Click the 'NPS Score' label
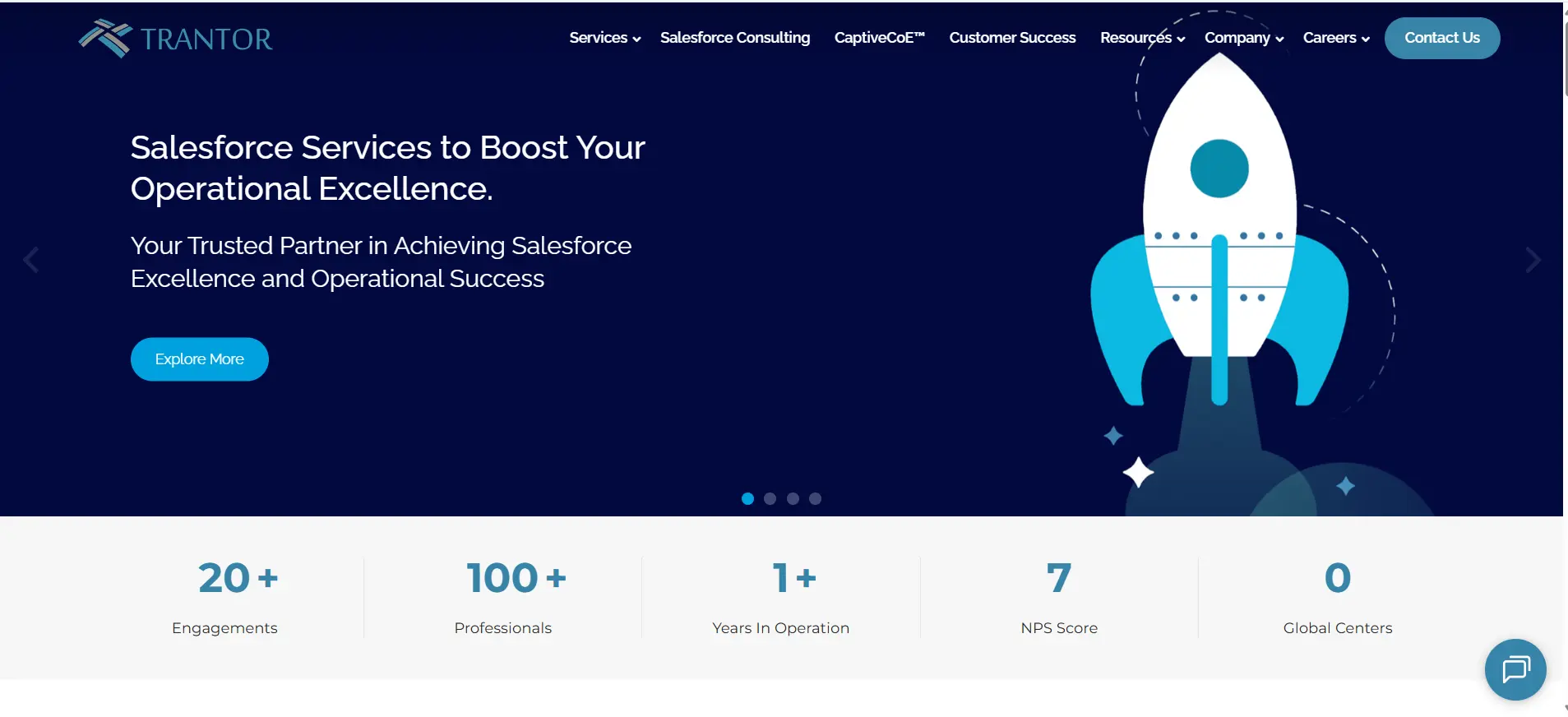This screenshot has width=1568, height=717. coord(1059,628)
